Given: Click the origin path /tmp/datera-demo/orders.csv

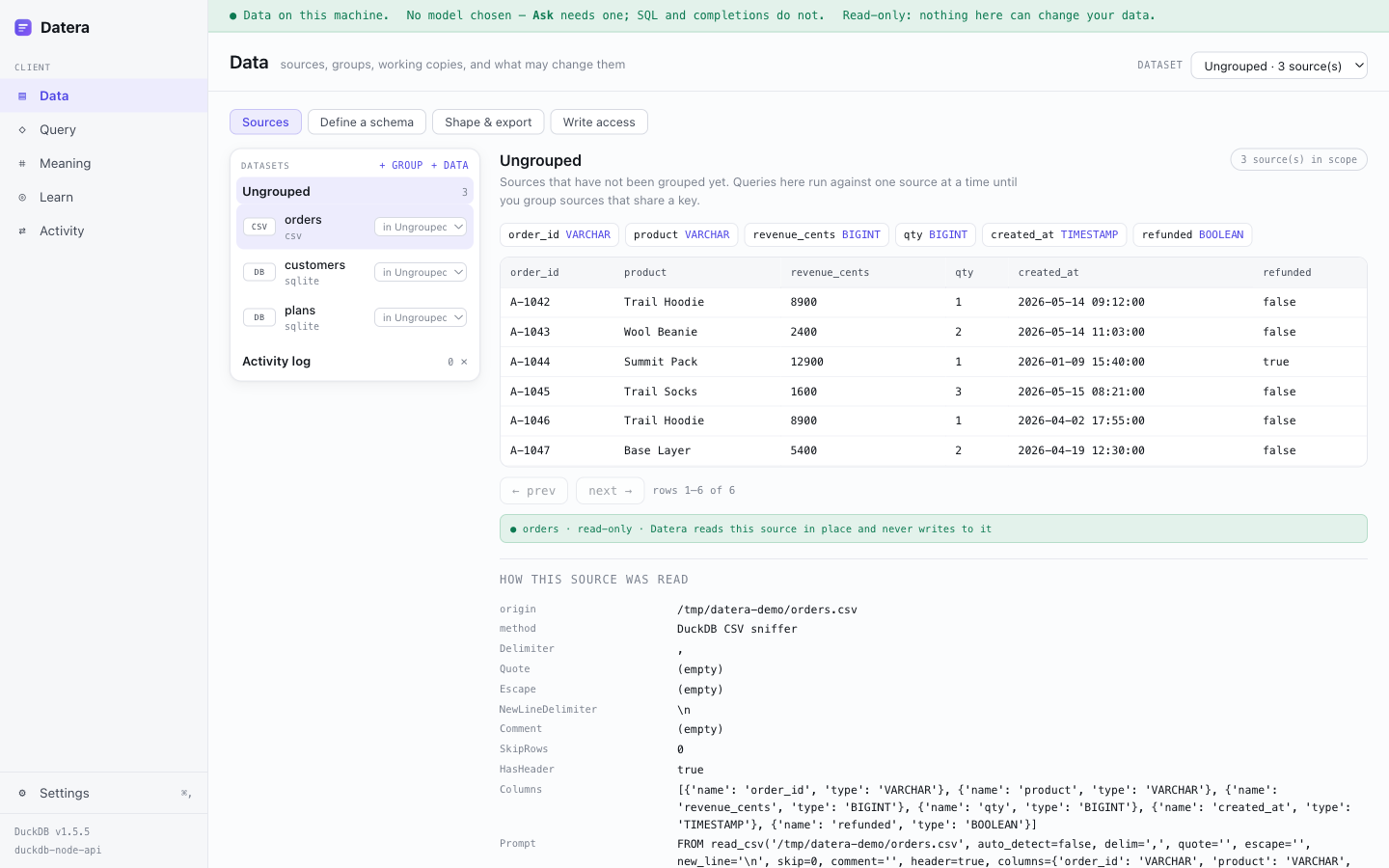Looking at the screenshot, I should 767,610.
